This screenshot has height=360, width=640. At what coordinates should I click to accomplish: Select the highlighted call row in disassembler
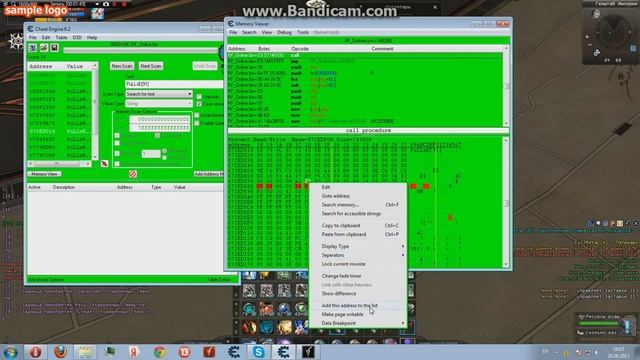click(365, 55)
